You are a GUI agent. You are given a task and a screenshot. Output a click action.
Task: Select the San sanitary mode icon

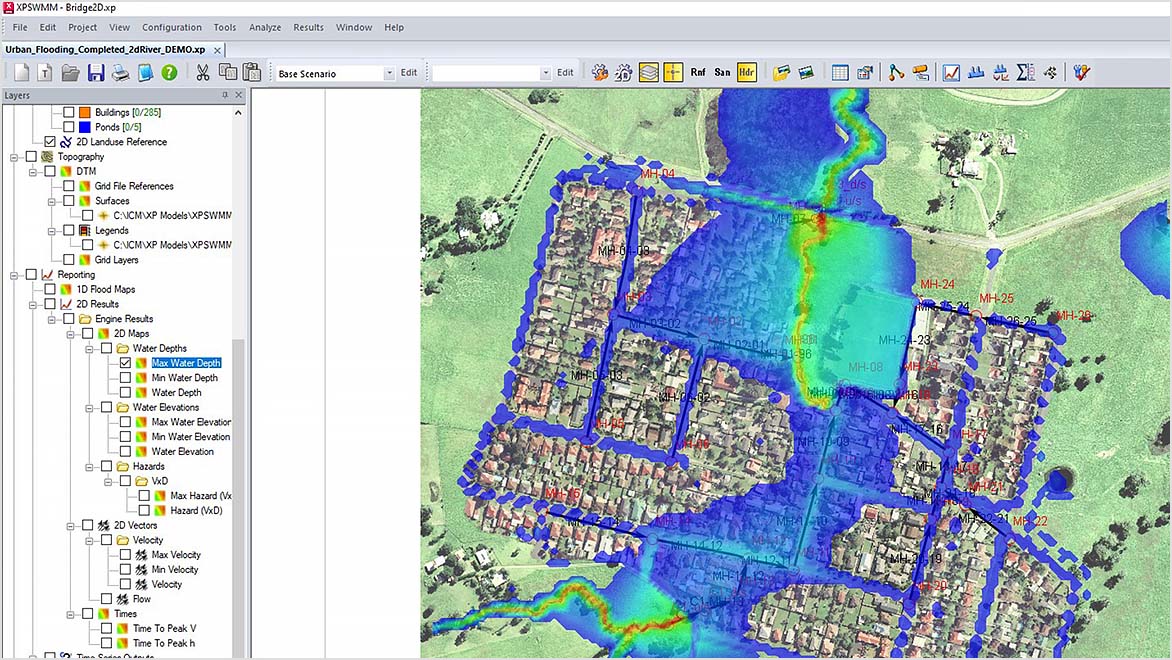click(722, 72)
